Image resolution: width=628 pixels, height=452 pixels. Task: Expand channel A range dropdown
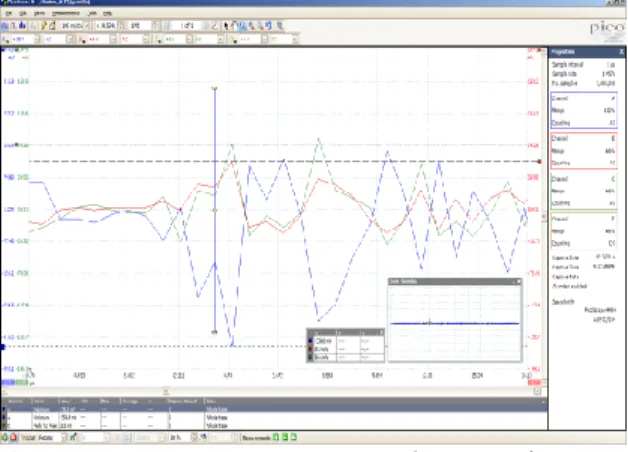pyautogui.click(x=37, y=39)
